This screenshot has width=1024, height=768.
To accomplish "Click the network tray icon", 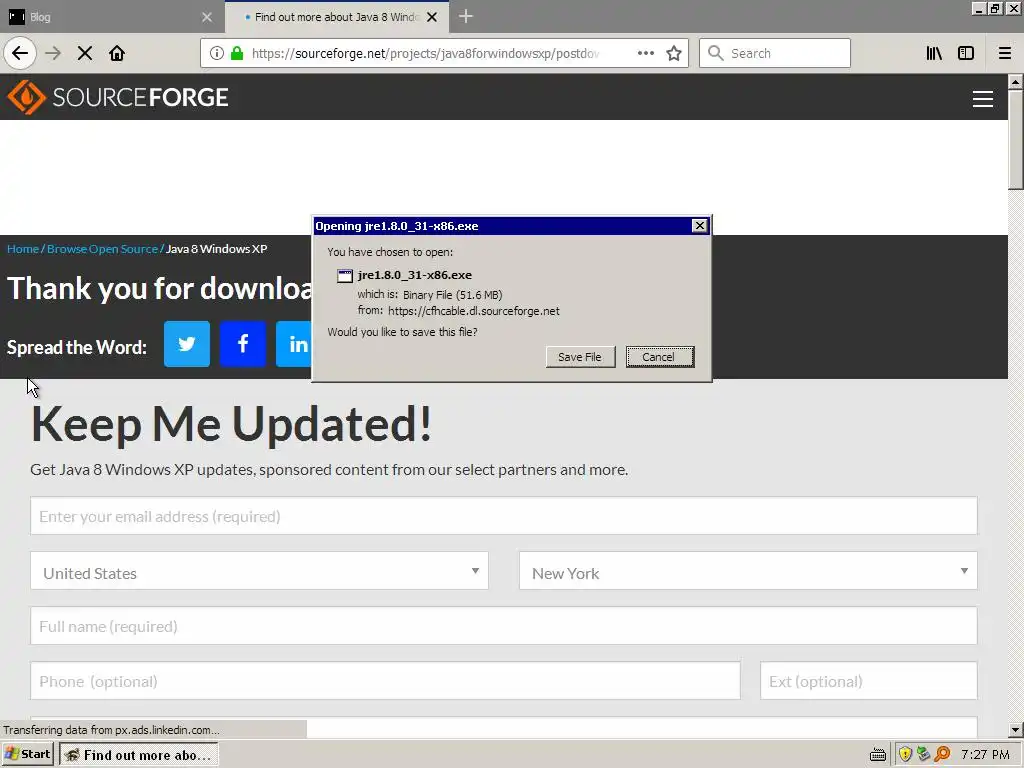I will (923, 754).
